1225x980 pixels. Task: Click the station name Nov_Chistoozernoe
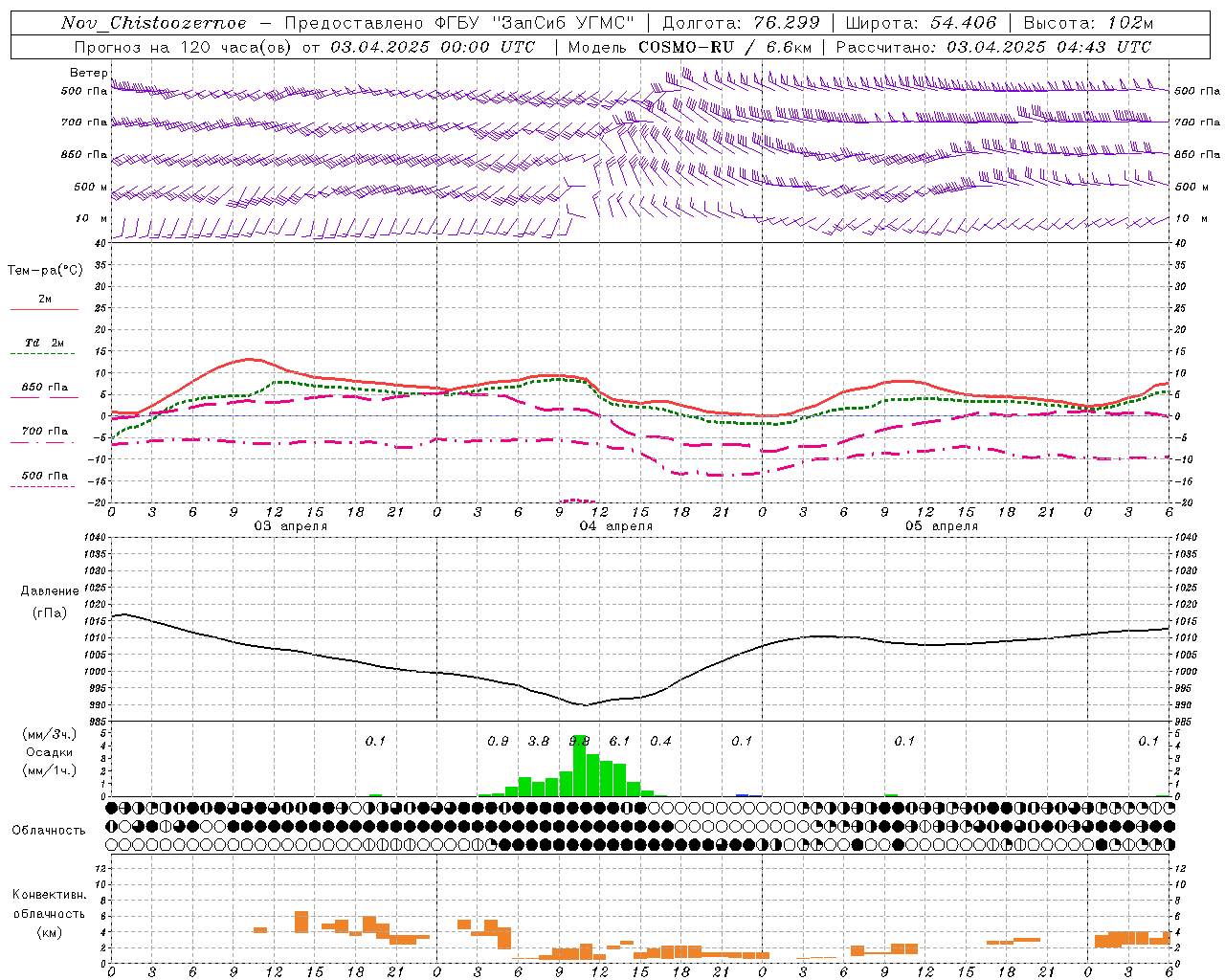(x=153, y=23)
